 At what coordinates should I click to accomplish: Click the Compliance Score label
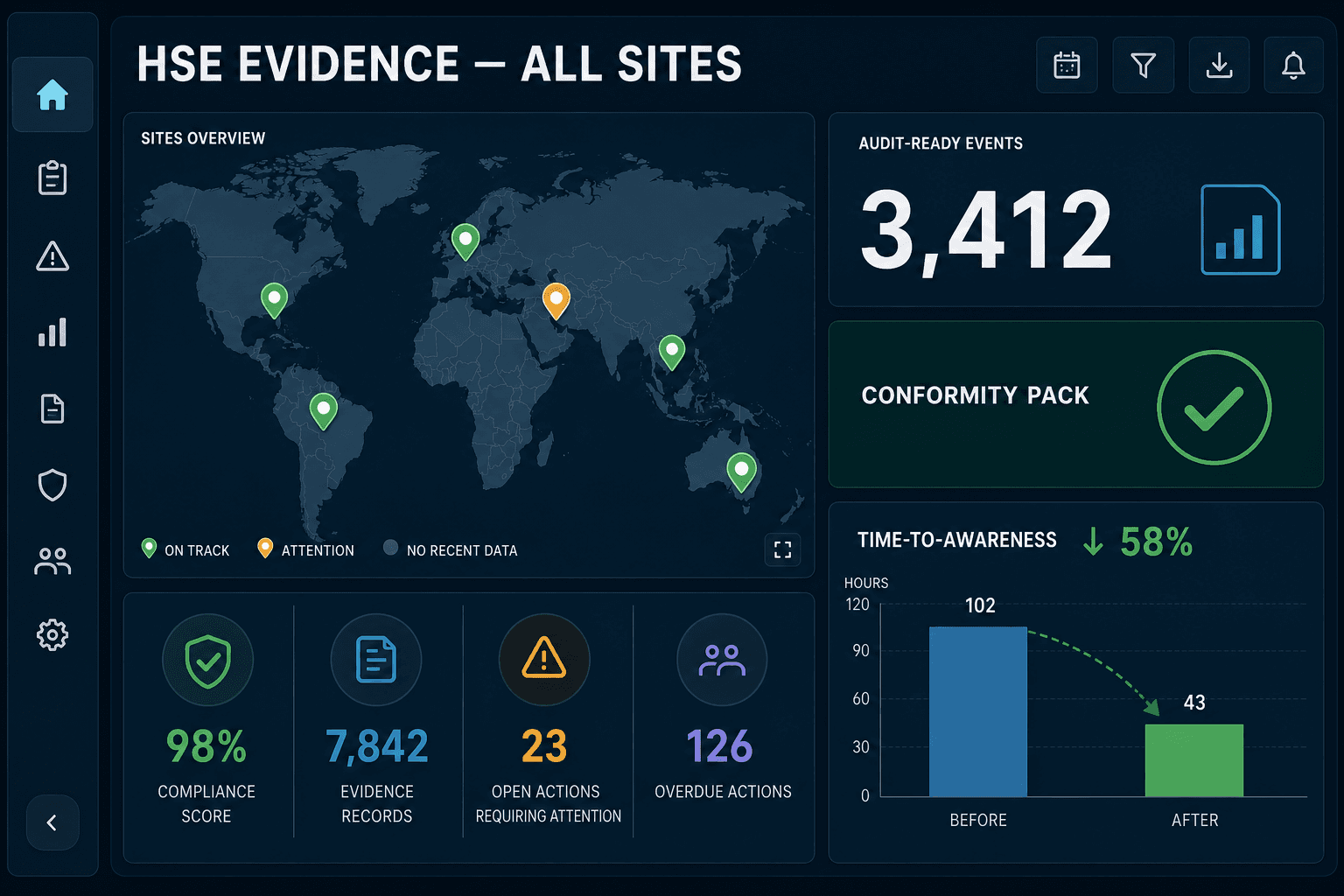point(206,803)
